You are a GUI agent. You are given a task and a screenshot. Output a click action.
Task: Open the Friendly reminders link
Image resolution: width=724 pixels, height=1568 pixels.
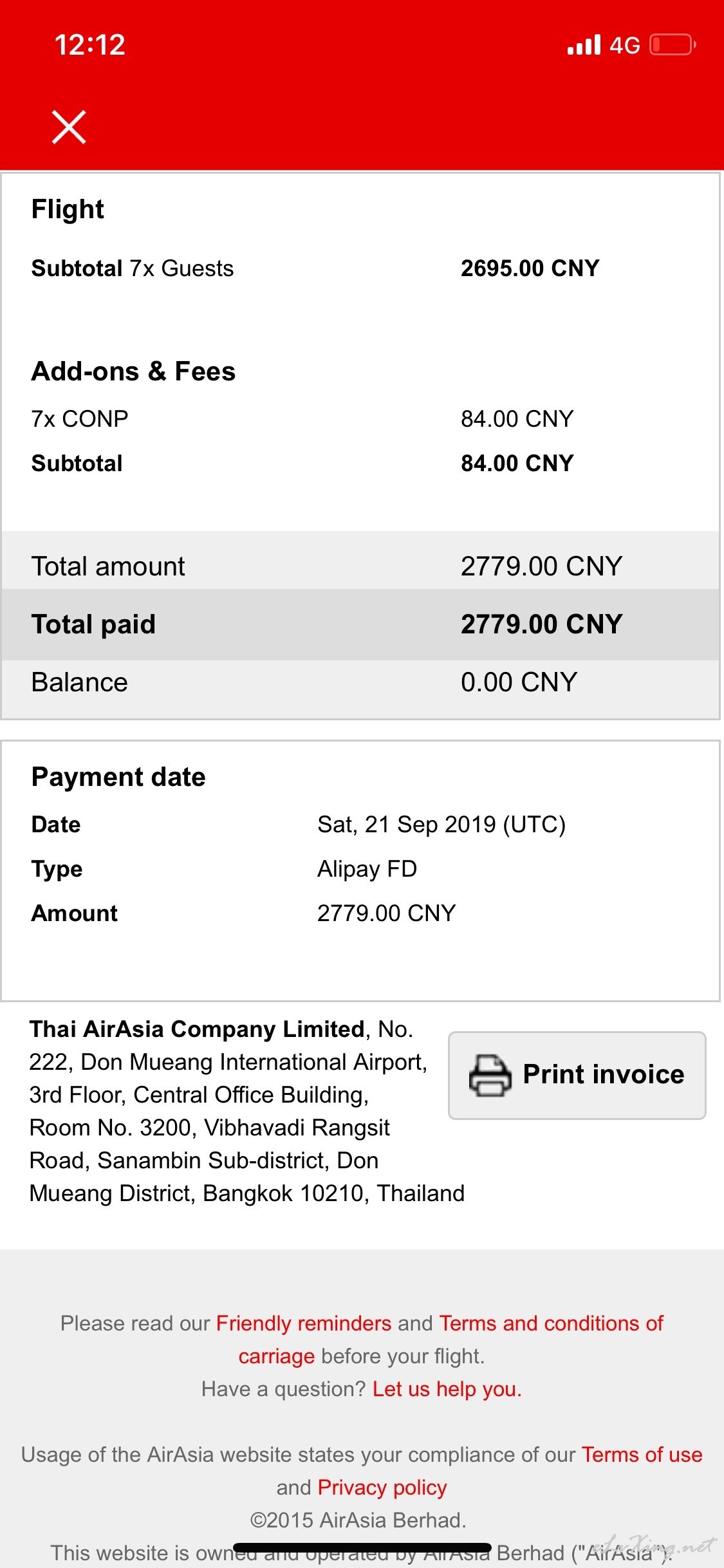(x=304, y=1323)
